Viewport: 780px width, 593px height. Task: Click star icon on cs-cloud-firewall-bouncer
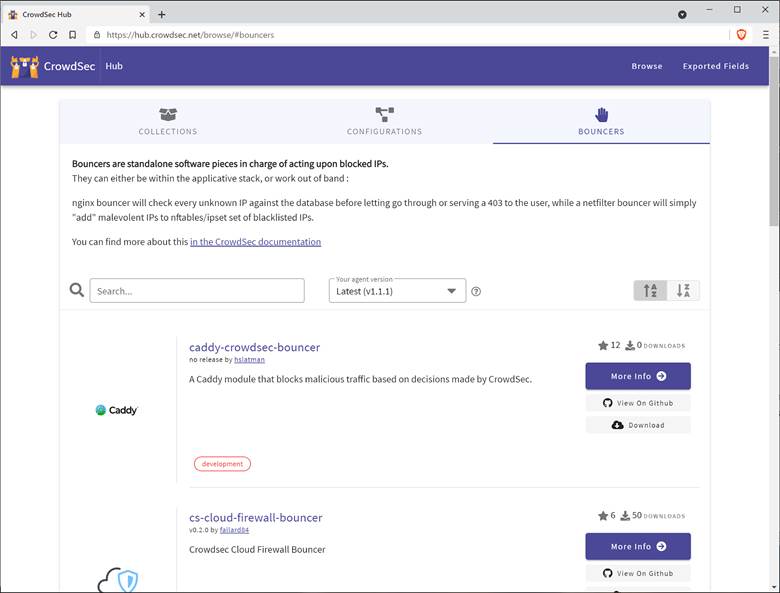coord(603,515)
